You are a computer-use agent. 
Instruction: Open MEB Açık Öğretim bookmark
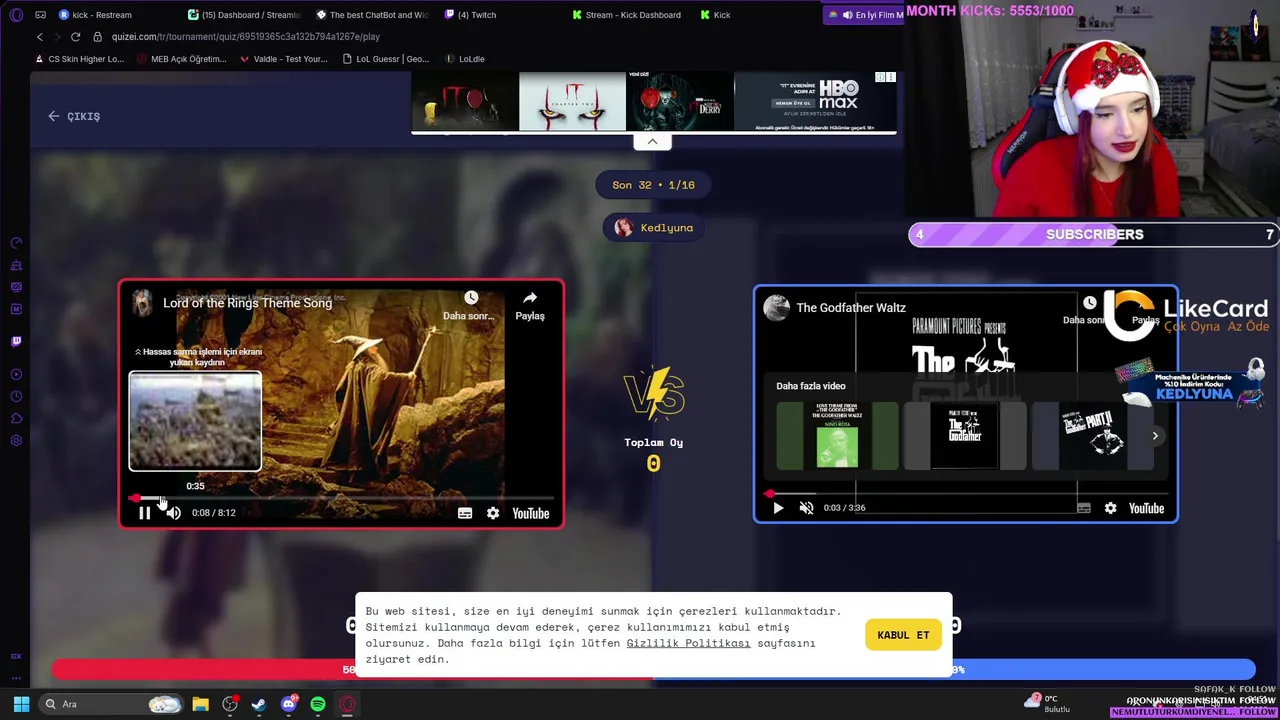pyautogui.click(x=181, y=59)
